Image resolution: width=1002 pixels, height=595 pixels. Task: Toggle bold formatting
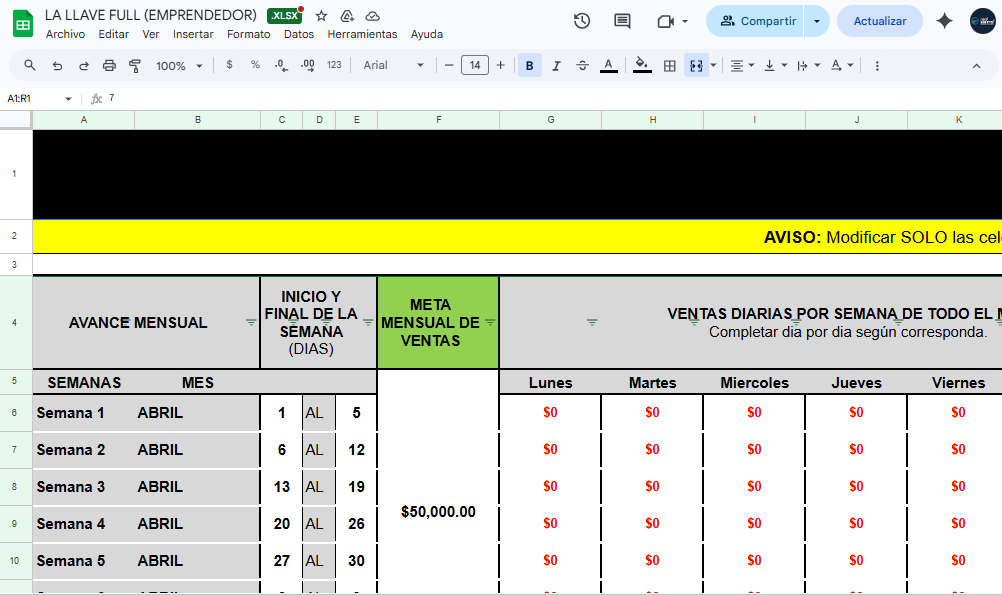click(x=529, y=65)
